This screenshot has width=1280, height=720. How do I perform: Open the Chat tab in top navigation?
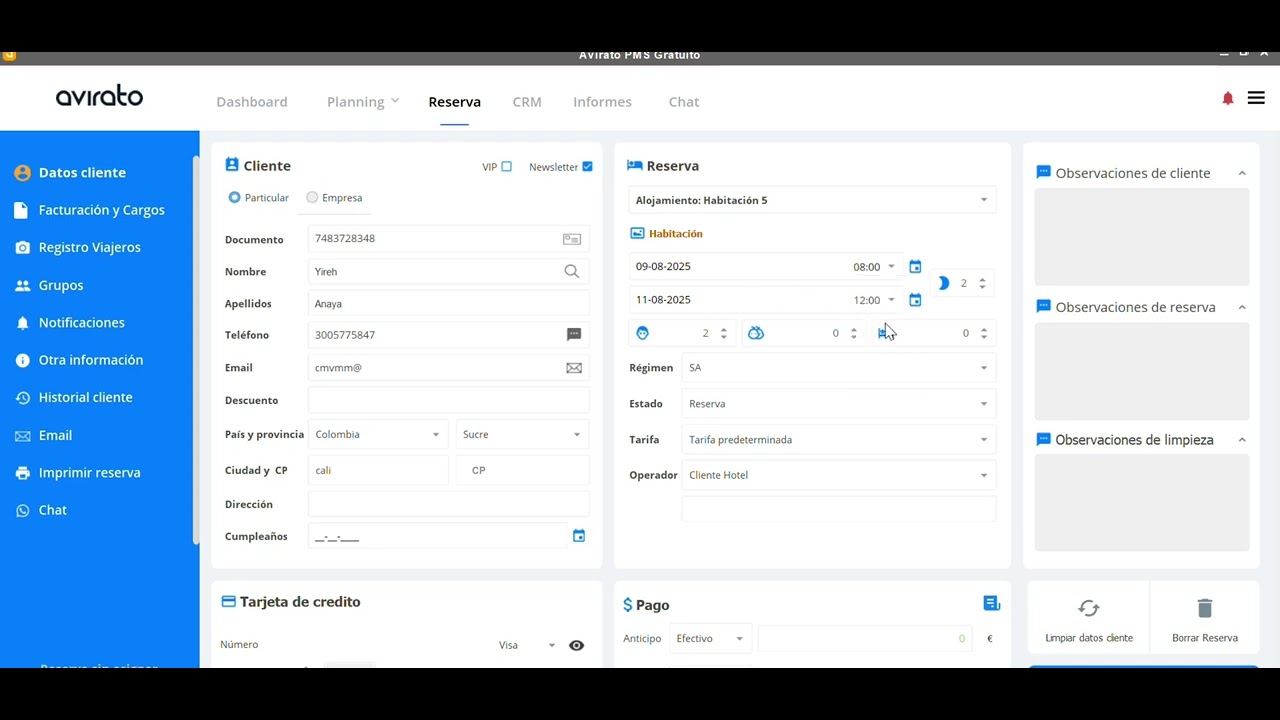(x=684, y=102)
